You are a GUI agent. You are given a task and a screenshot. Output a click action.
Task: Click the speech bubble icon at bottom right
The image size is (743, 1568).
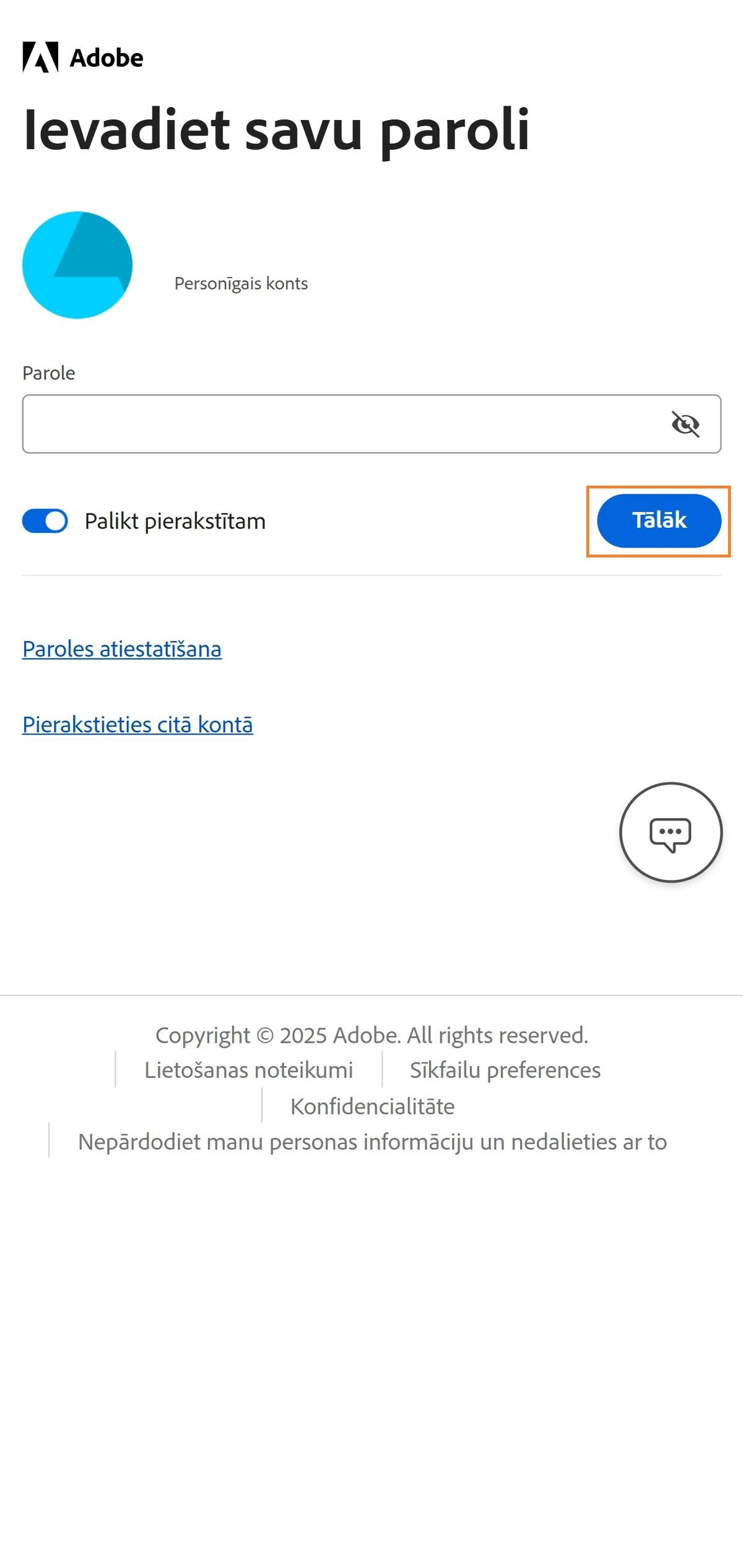[671, 833]
